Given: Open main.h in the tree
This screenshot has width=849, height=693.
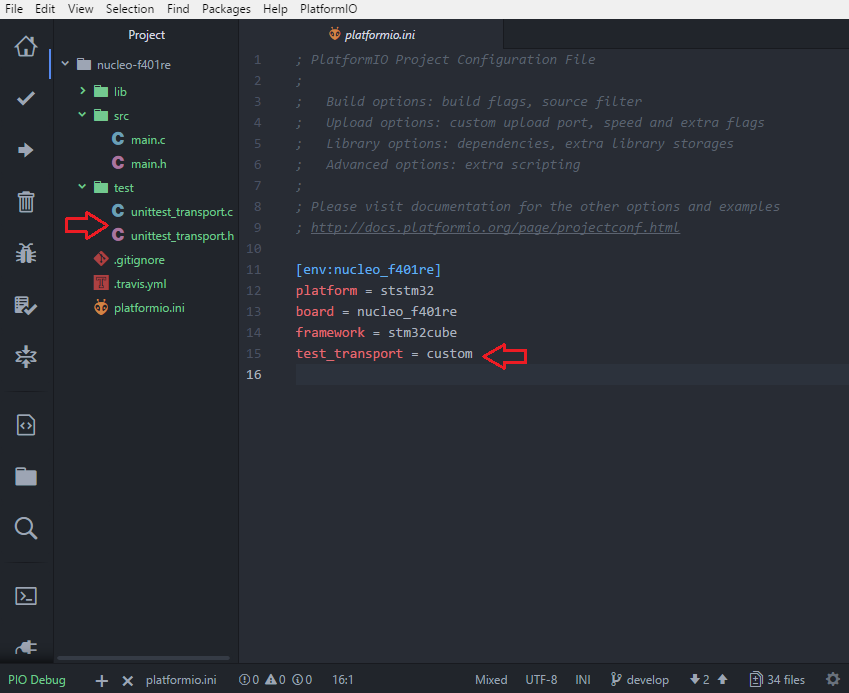Looking at the screenshot, I should coord(148,164).
